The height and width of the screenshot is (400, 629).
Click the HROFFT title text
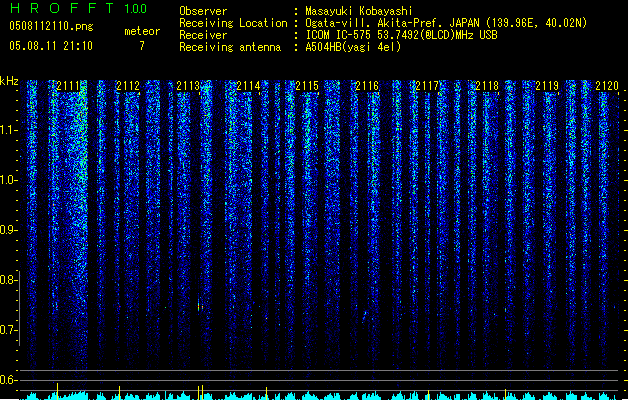tap(62, 8)
